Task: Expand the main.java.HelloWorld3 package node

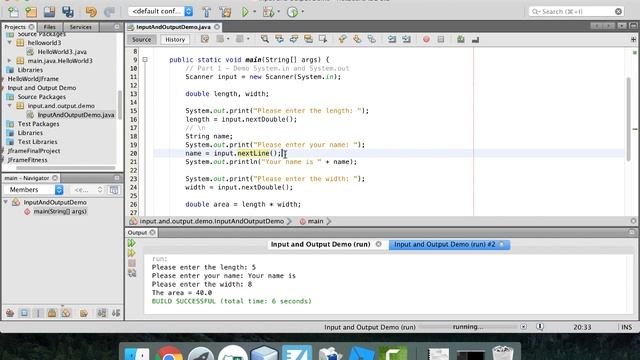Action: coord(10,60)
